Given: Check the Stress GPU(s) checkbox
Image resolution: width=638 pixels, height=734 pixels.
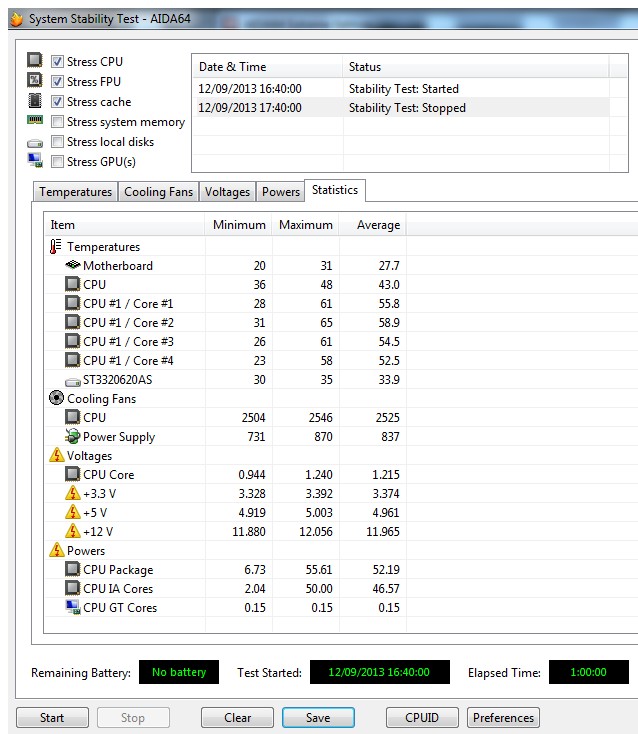Looking at the screenshot, I should 57,161.
